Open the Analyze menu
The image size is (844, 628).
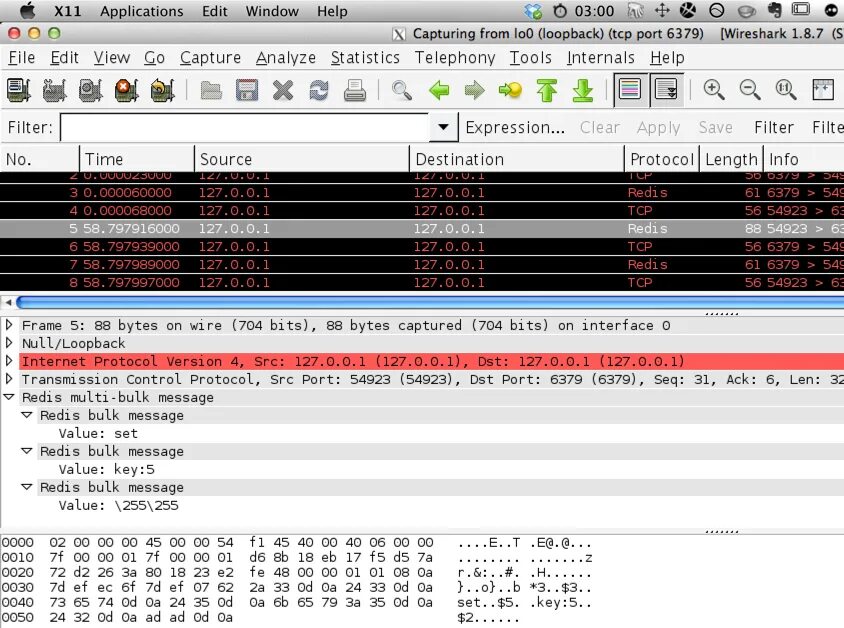tap(286, 58)
